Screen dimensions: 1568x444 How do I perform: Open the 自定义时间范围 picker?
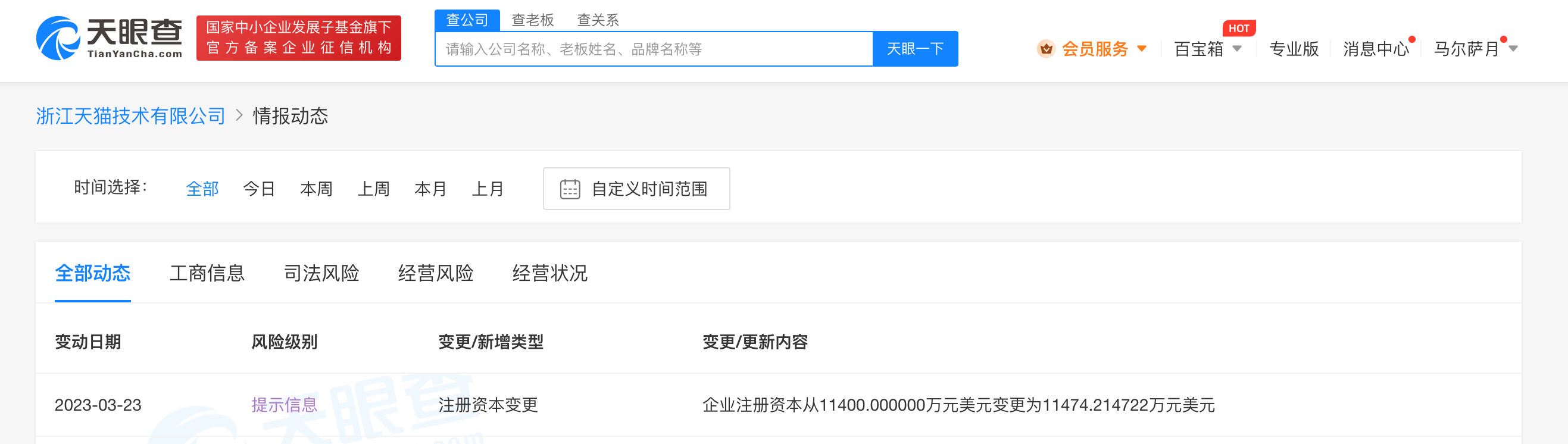(636, 189)
